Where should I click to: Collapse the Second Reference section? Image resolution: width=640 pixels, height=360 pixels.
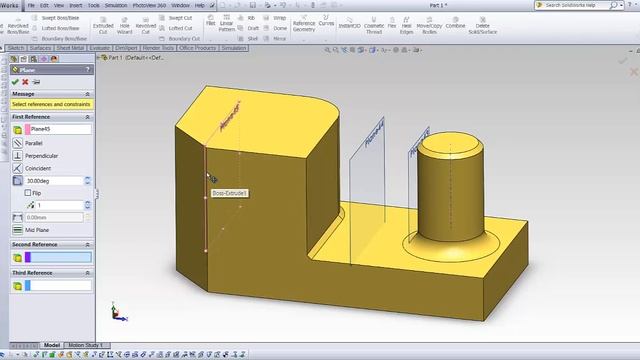pos(87,244)
